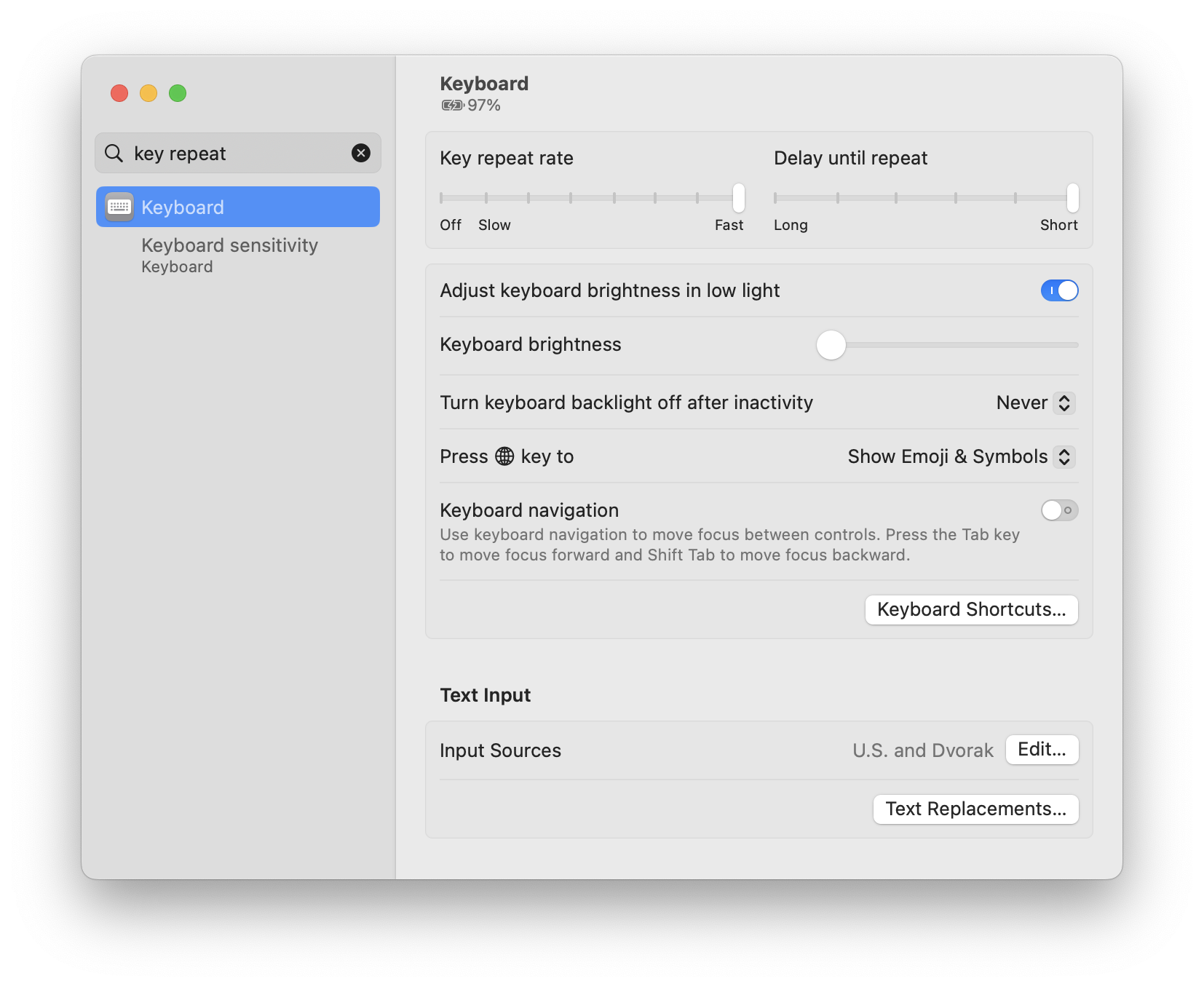Click the globe icon in the Press key row
This screenshot has height=987, width=1204.
[x=504, y=456]
